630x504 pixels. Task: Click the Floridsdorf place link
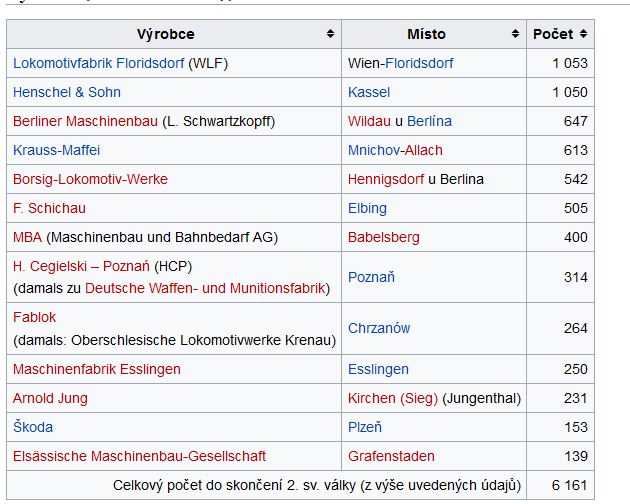(x=419, y=63)
